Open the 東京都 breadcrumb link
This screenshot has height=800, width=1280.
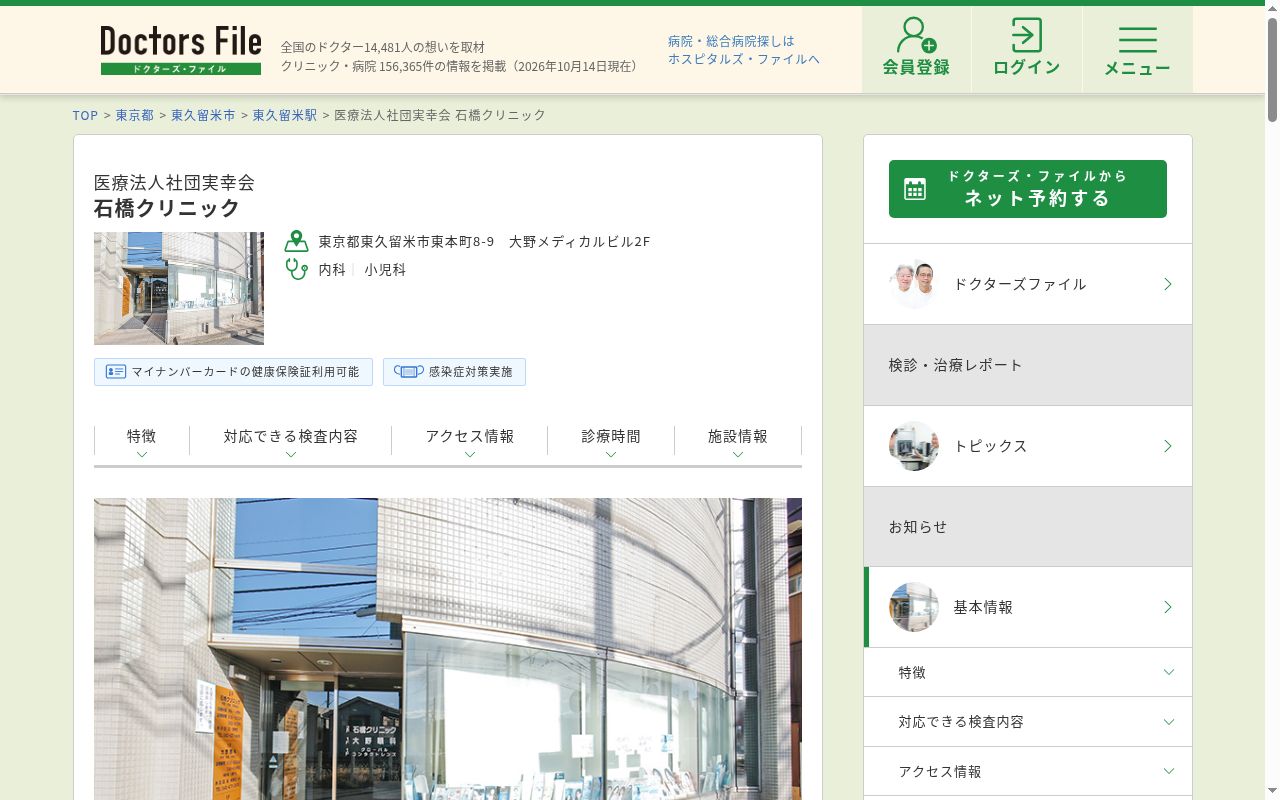coord(135,115)
